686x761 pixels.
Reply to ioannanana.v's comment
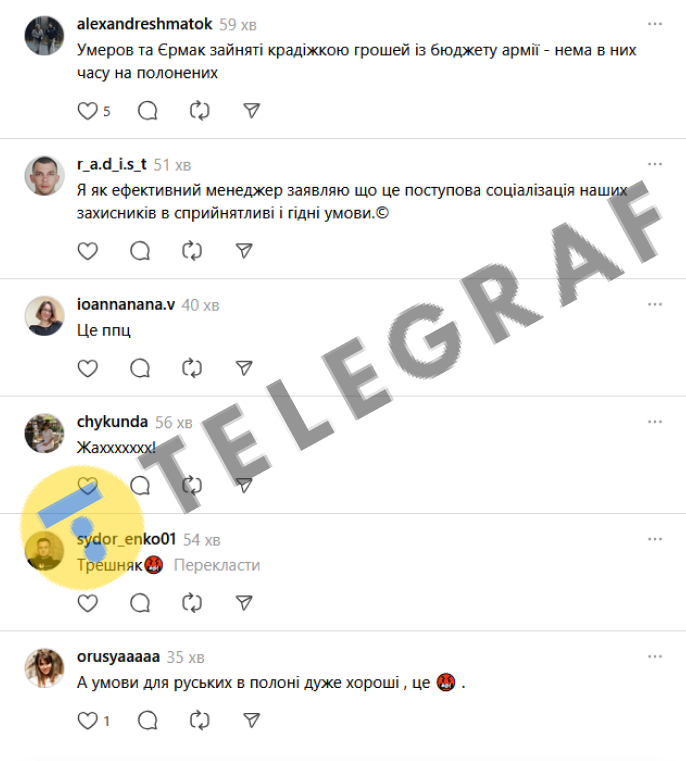point(140,368)
